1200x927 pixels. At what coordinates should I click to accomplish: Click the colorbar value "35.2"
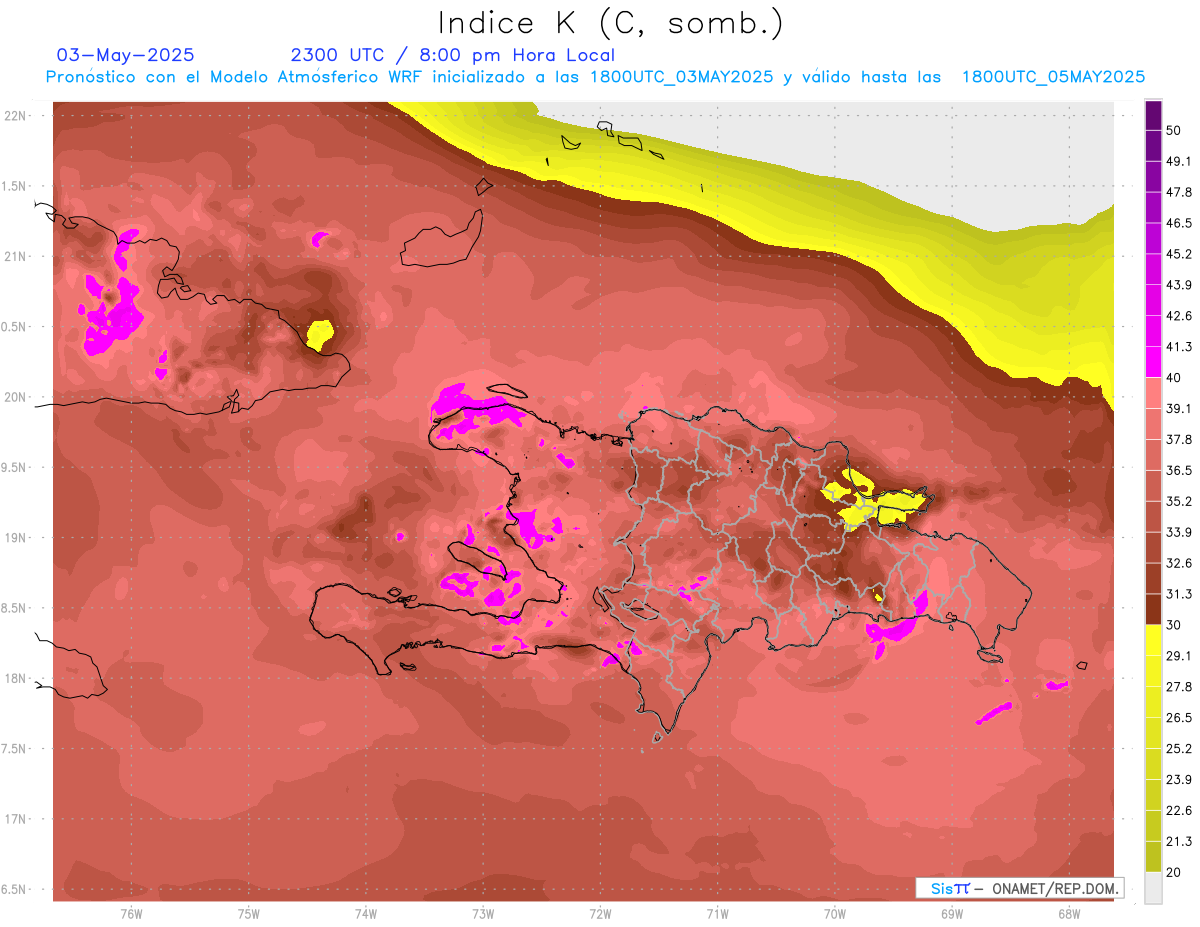[x=1179, y=501]
